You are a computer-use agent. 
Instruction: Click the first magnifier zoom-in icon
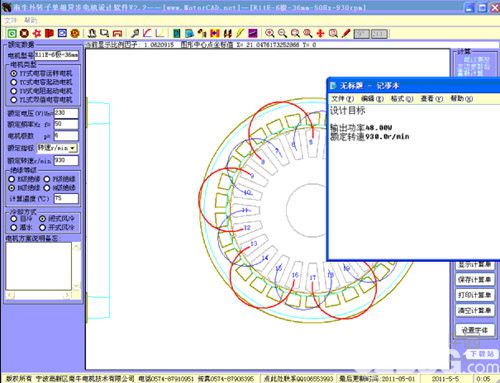coord(270,33)
